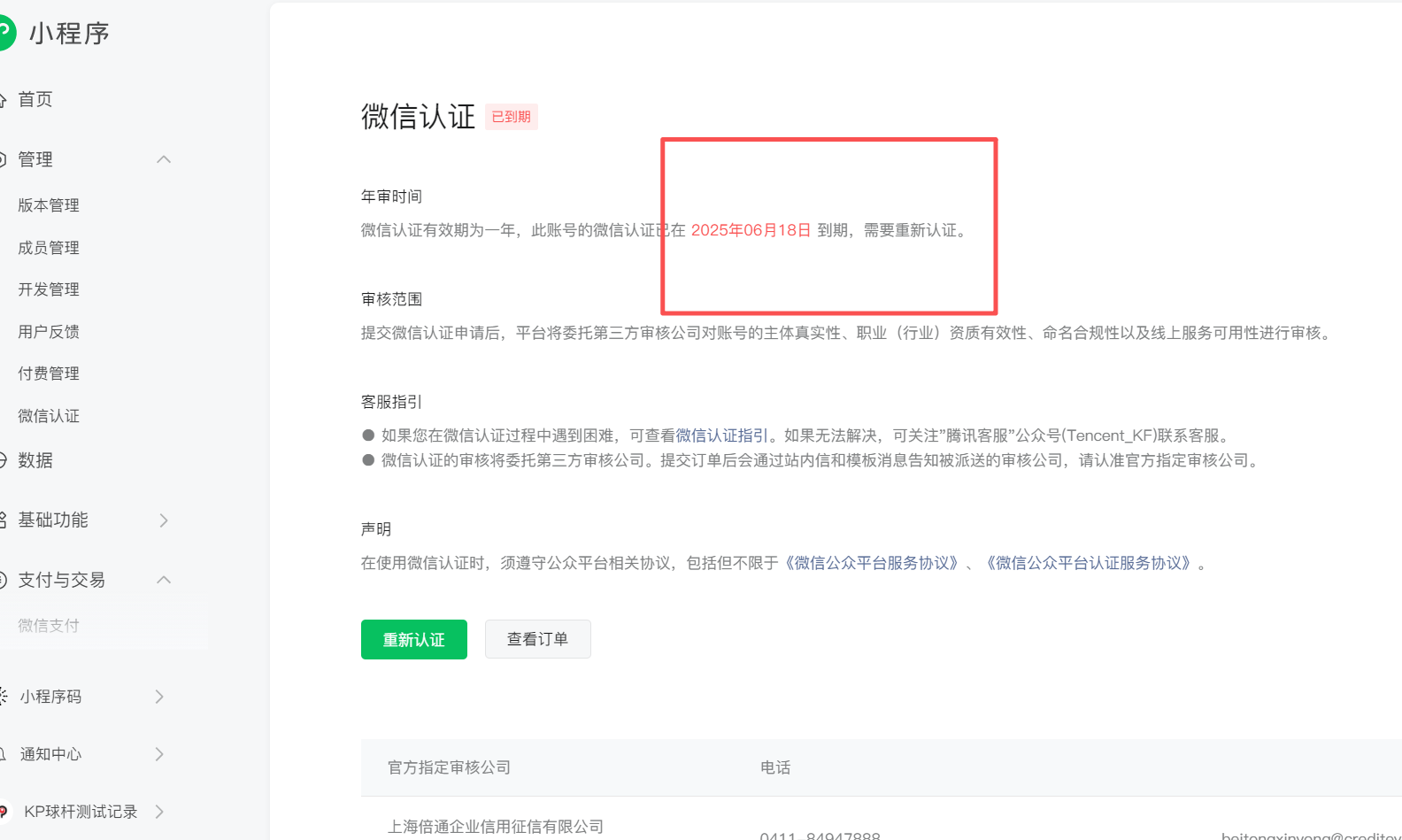Image resolution: width=1402 pixels, height=840 pixels.
Task: Click the 客服指引 section label
Action: pyautogui.click(x=392, y=402)
